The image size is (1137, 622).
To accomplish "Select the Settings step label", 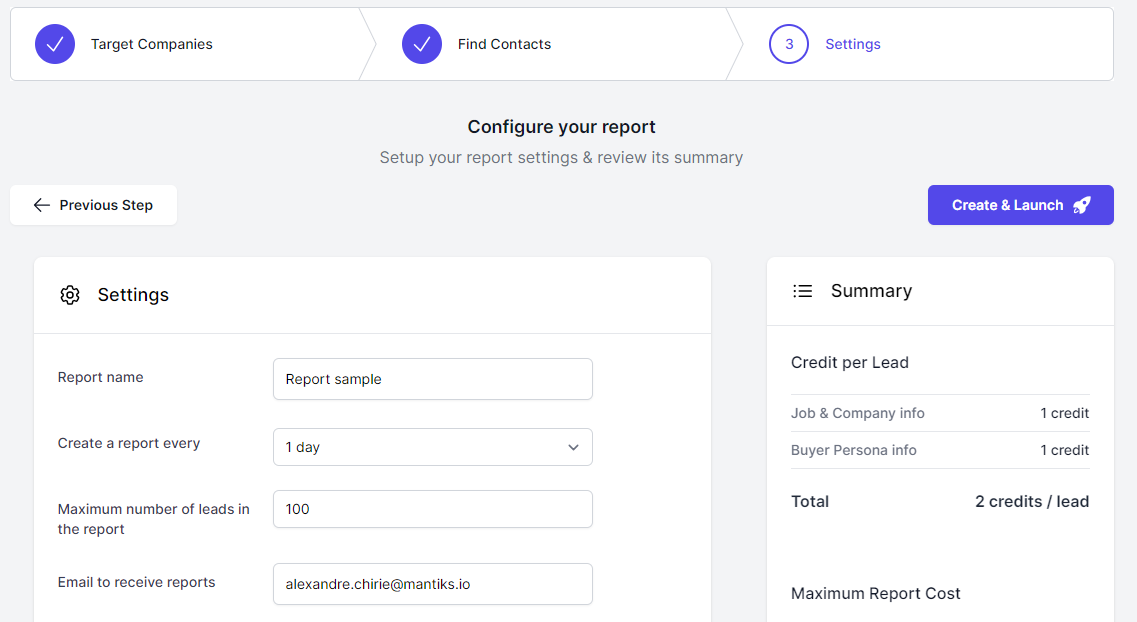I will [x=852, y=44].
